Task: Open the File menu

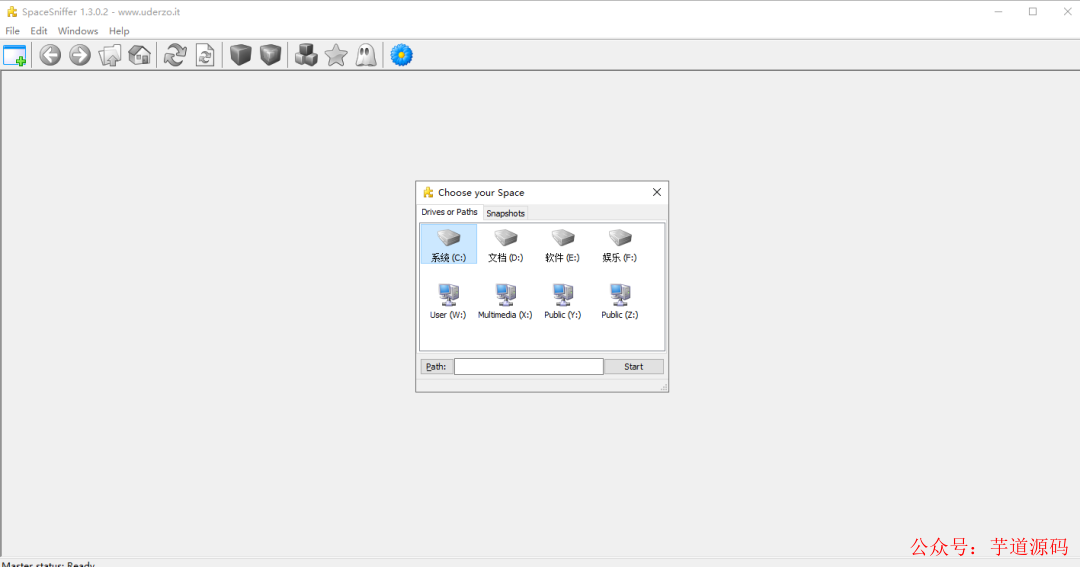Action: tap(12, 31)
